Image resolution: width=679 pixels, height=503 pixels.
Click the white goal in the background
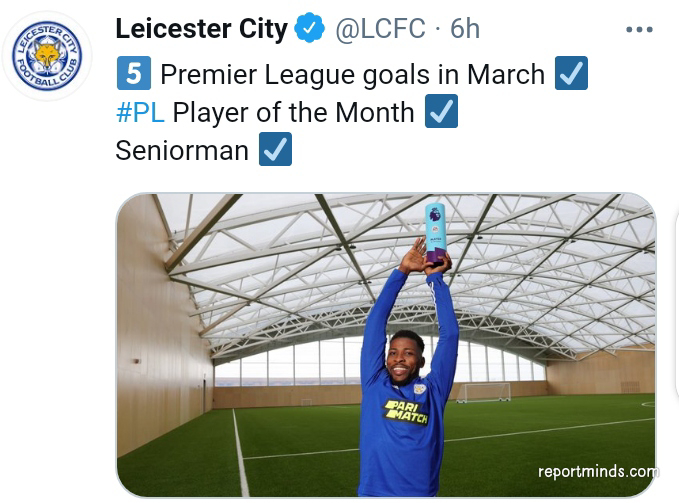481,391
